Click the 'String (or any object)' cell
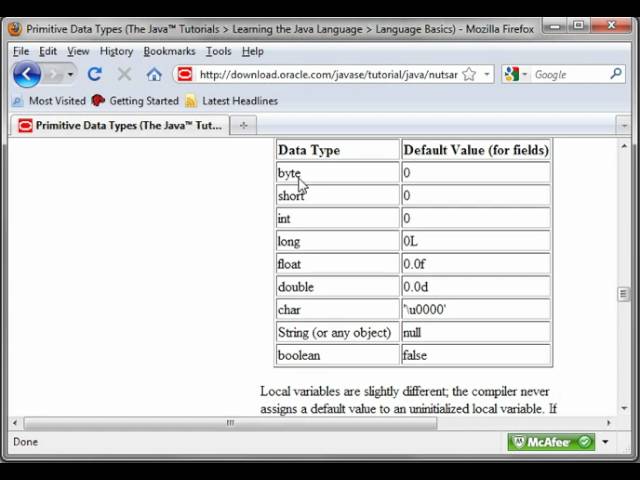Viewport: 640px width, 480px height. click(x=338, y=333)
